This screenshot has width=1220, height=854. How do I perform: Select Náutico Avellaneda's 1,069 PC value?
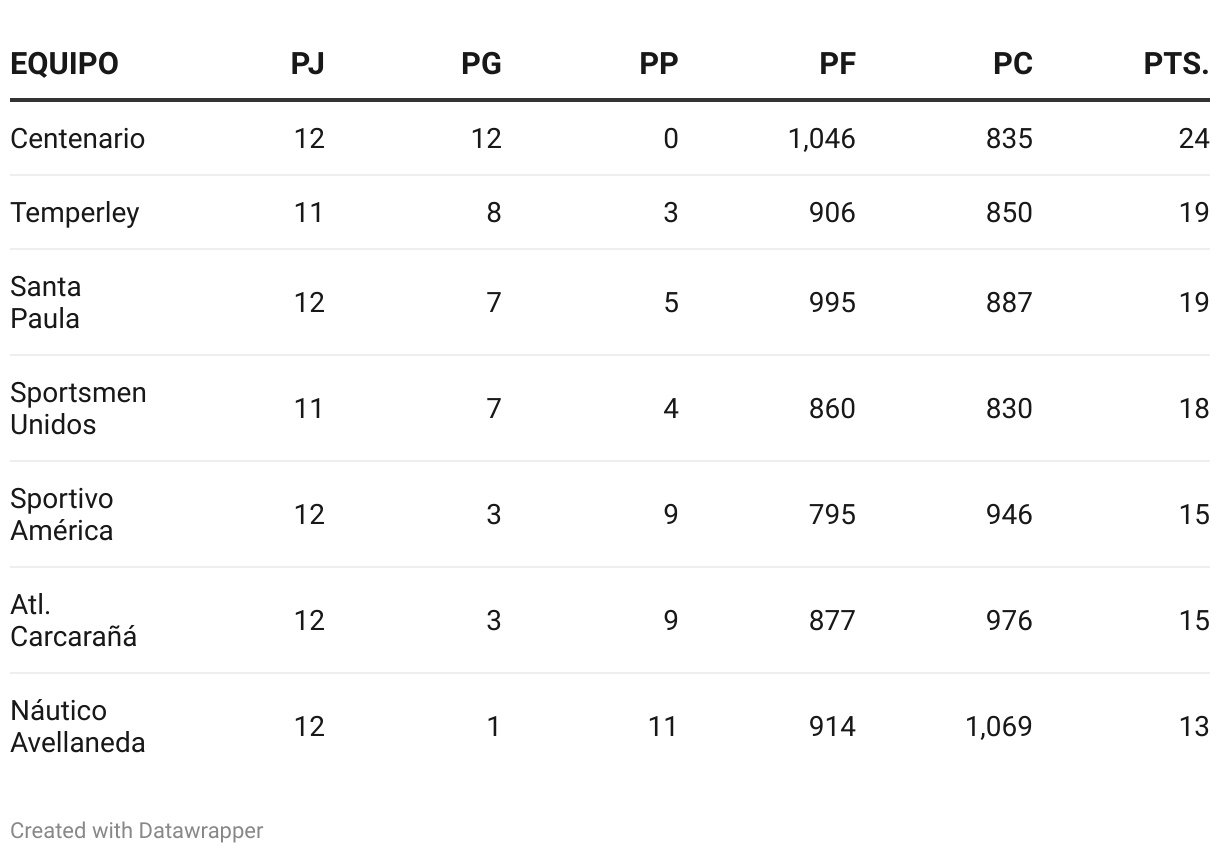pyautogui.click(x=998, y=726)
